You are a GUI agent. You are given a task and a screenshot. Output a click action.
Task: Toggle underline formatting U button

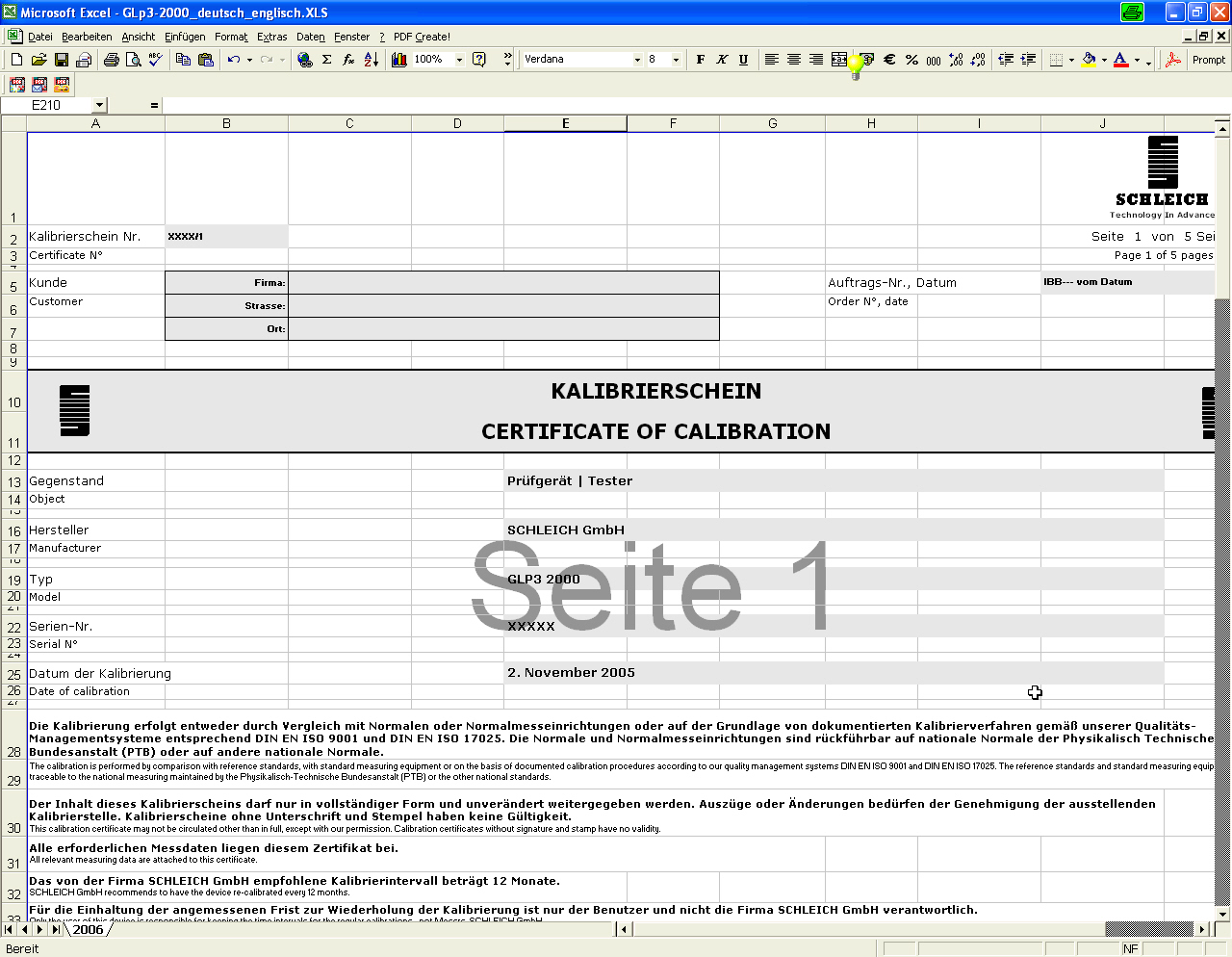[x=744, y=60]
